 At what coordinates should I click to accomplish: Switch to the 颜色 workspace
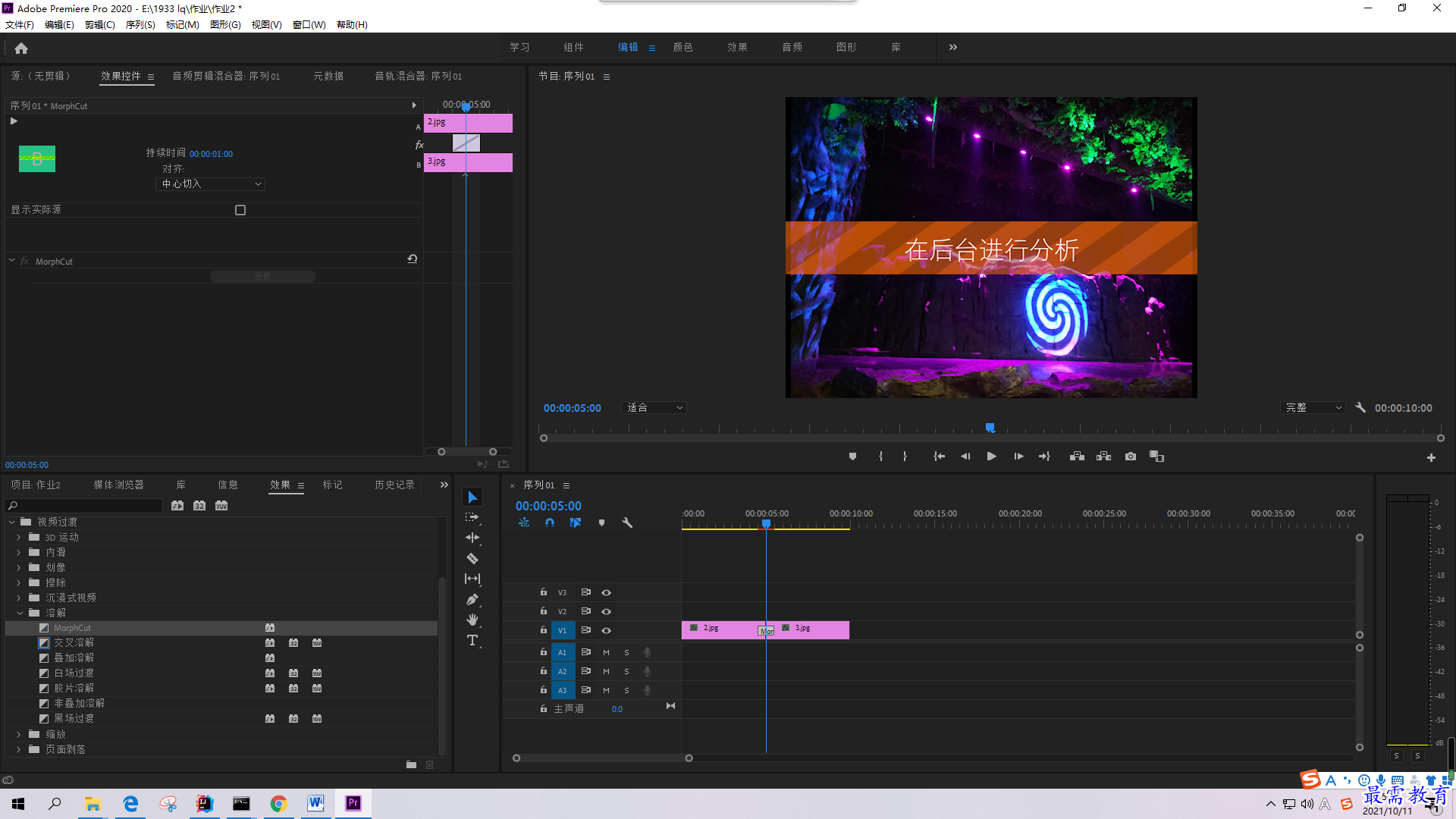[x=682, y=47]
